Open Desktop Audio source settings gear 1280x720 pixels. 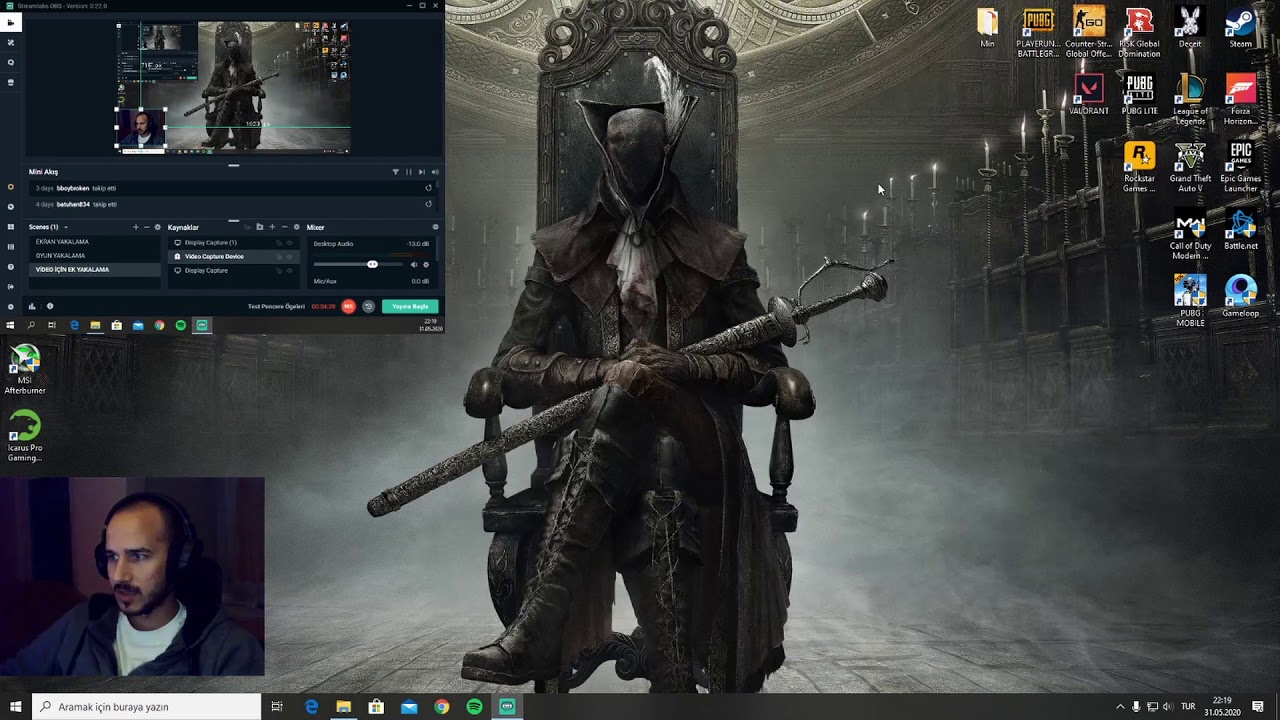426,264
